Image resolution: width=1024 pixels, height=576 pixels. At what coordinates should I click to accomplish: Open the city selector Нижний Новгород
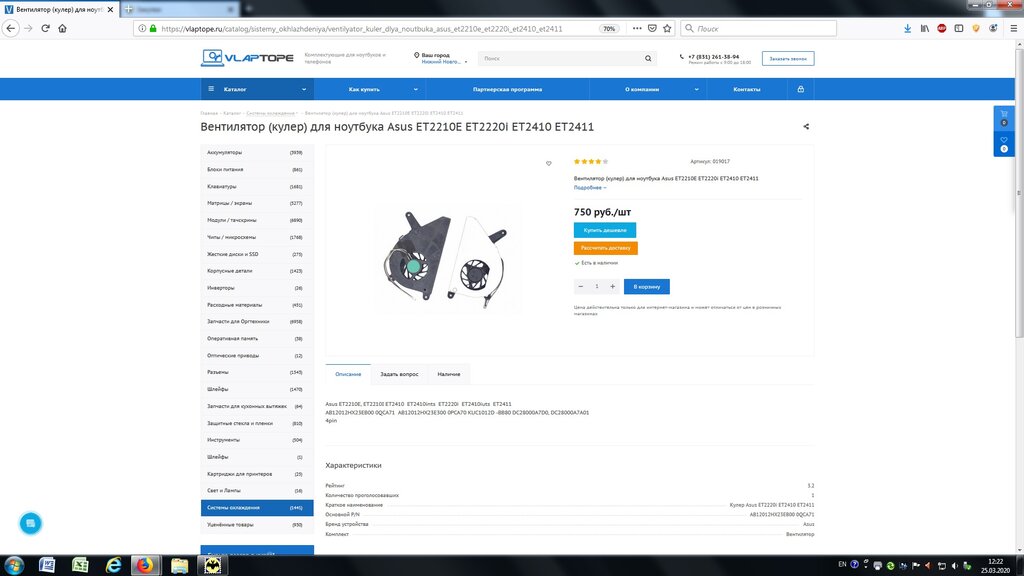443,62
